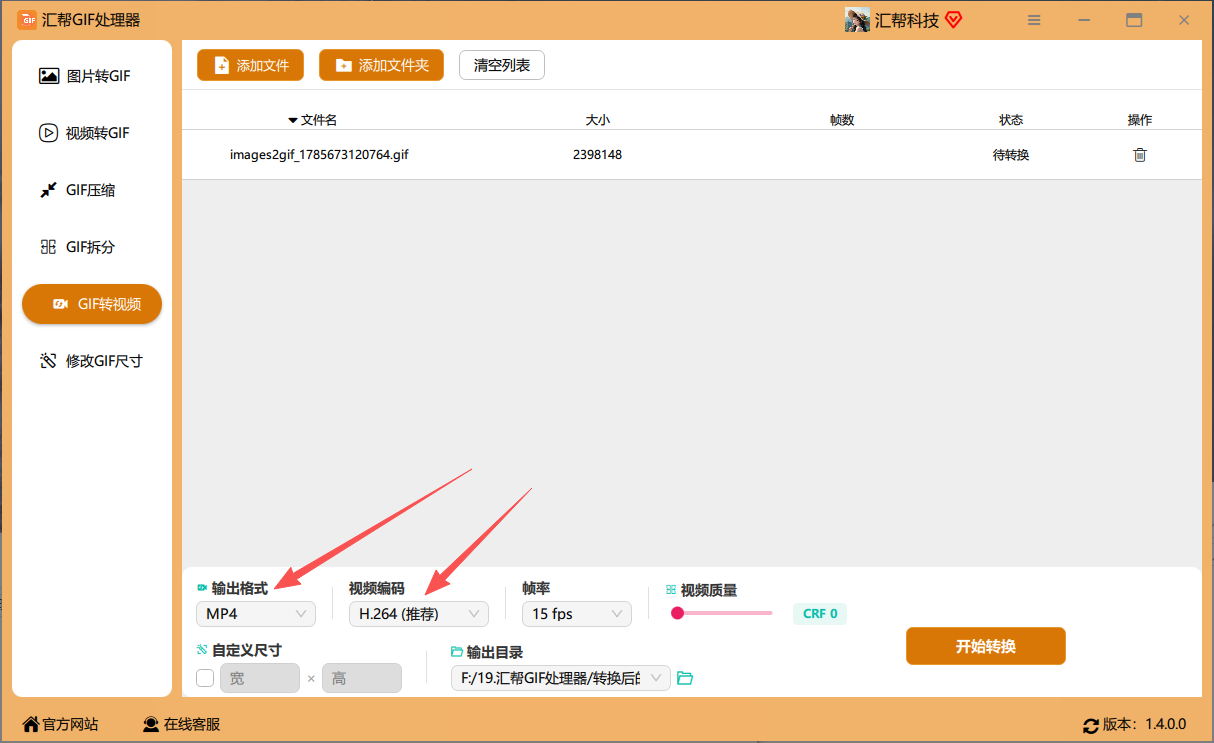Minimize the 汇帮GIF处理器 window
This screenshot has height=743, width=1214.
coord(1084,20)
